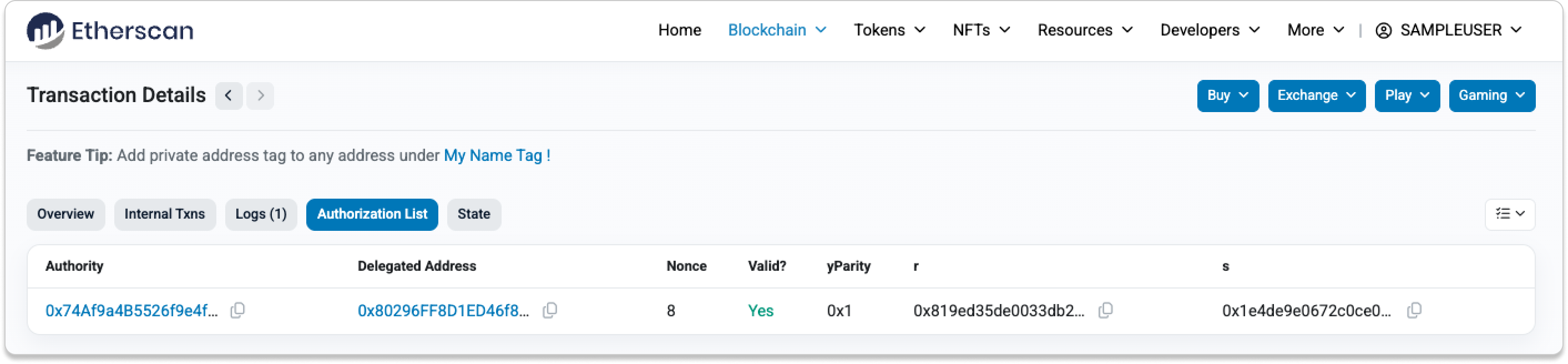Viewport: 1568px width, 364px height.
Task: Expand the Exchange dropdown
Action: 1317,95
